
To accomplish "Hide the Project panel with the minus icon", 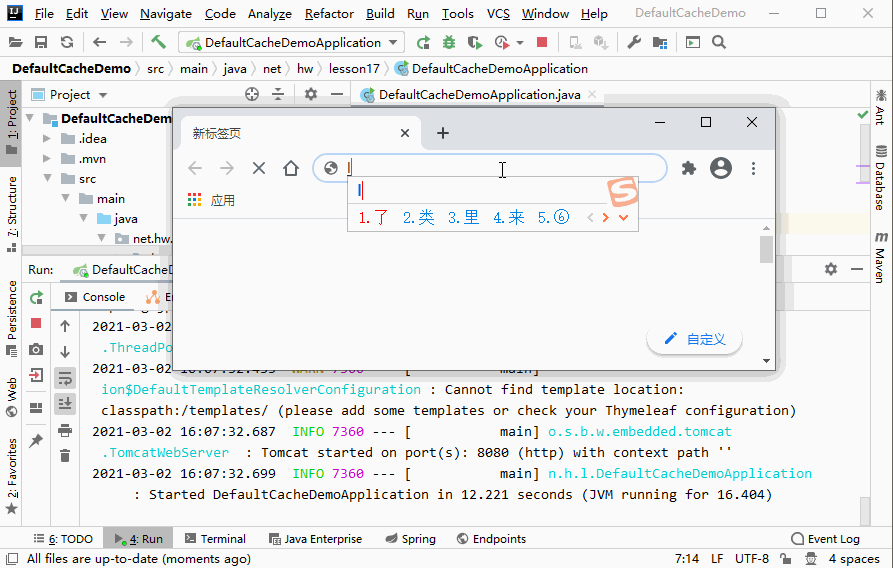I will click(337, 94).
